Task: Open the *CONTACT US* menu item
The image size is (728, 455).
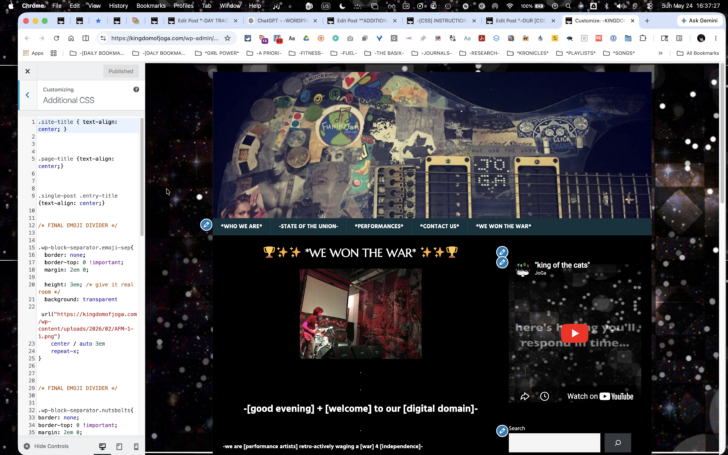Action: [x=439, y=226]
